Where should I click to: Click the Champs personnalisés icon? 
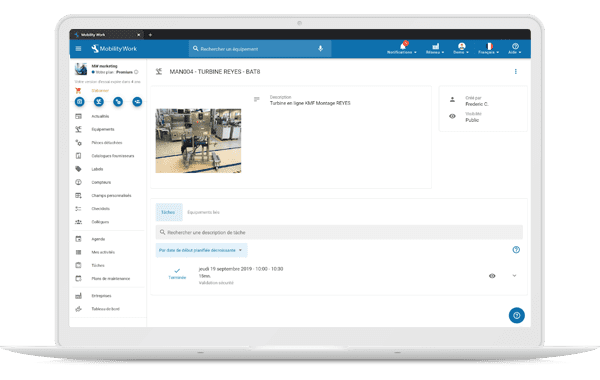point(78,196)
